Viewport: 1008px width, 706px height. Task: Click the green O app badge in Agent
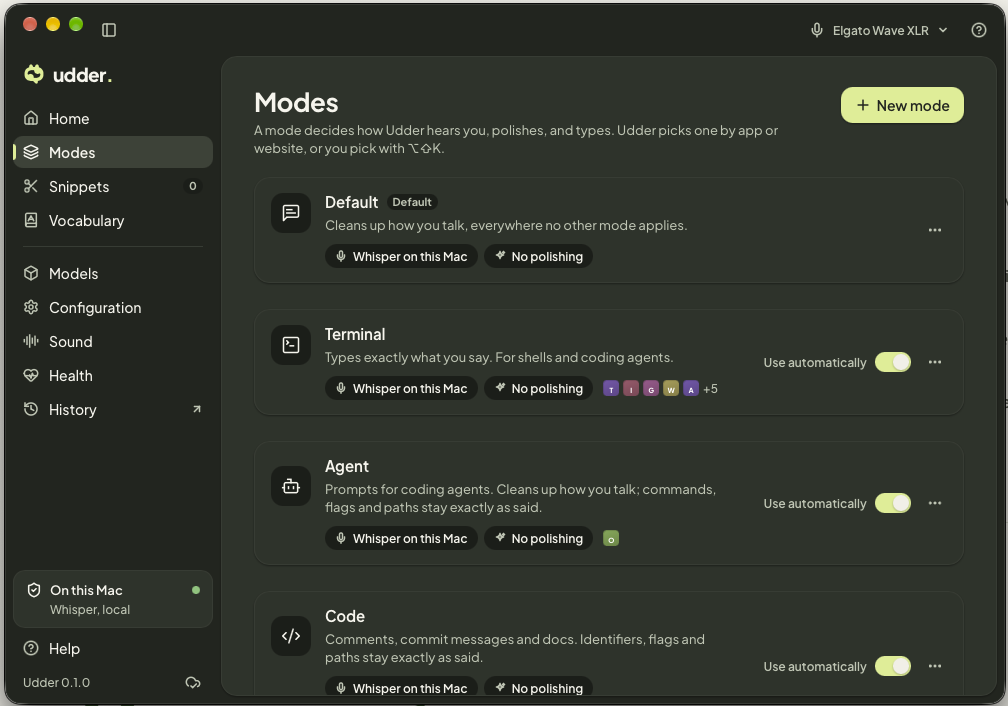coord(611,539)
